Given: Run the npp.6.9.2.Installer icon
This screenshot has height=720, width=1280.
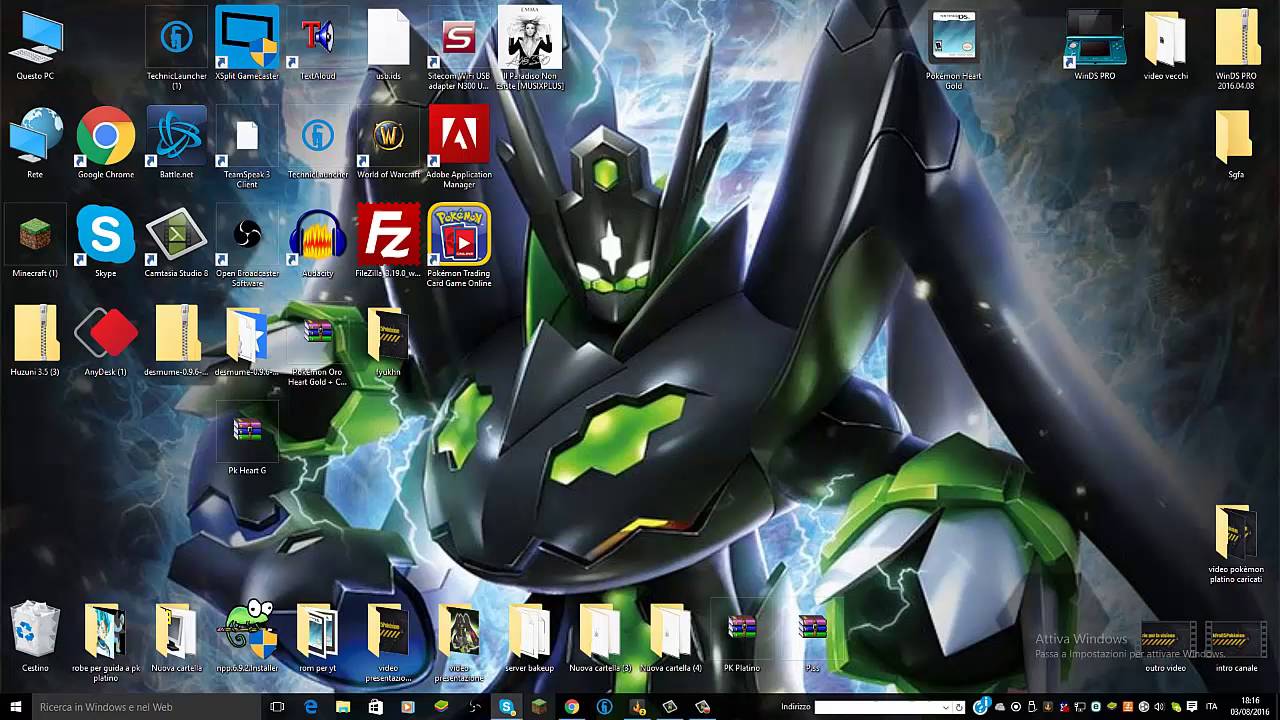Looking at the screenshot, I should point(247,636).
